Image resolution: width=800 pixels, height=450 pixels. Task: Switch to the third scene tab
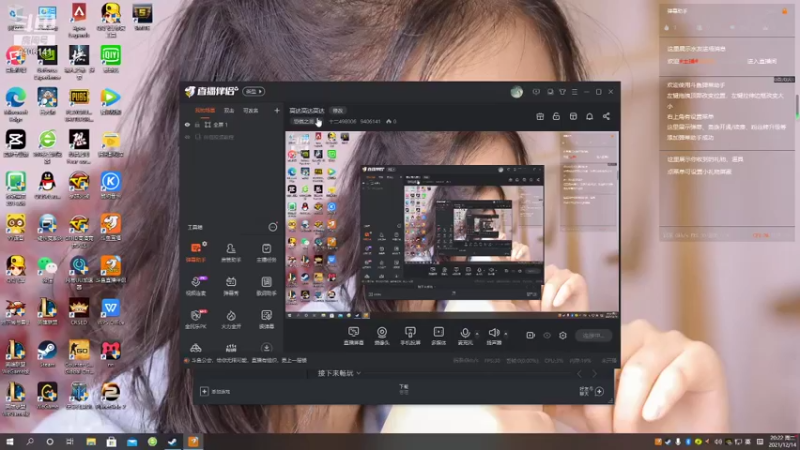[x=251, y=110]
